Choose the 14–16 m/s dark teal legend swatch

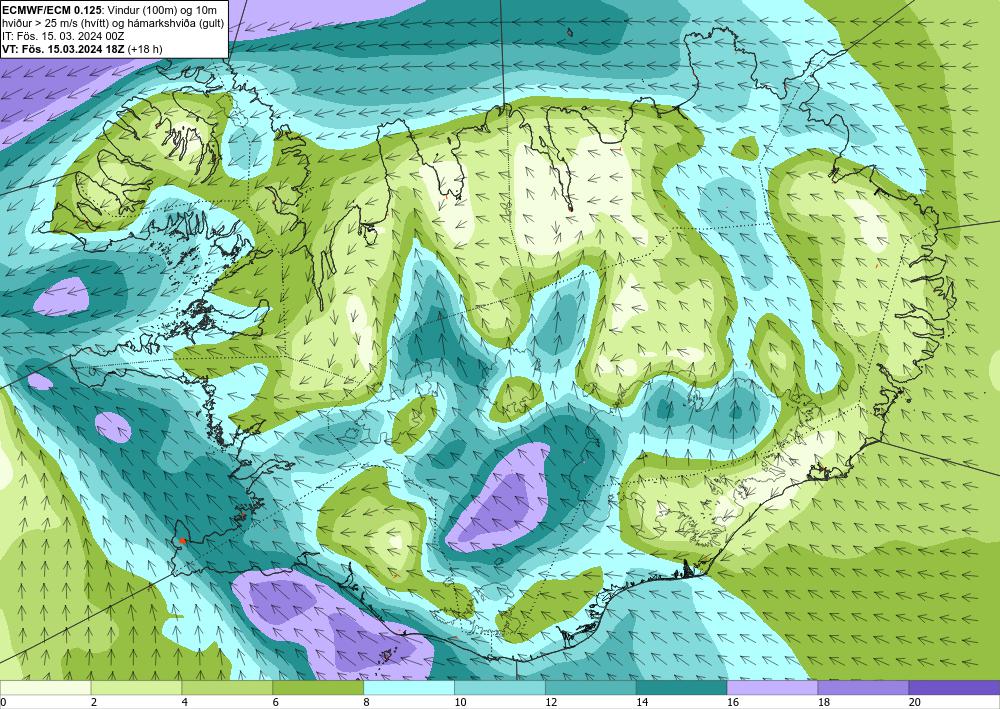coord(681,688)
